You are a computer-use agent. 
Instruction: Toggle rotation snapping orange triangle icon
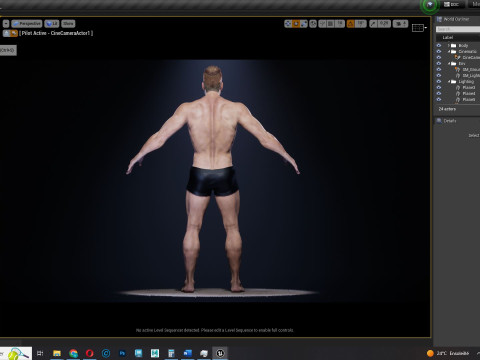point(351,24)
